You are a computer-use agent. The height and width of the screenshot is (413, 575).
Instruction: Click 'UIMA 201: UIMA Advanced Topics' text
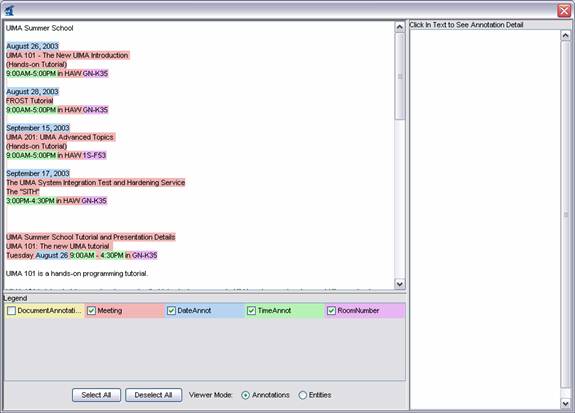[x=60, y=137]
